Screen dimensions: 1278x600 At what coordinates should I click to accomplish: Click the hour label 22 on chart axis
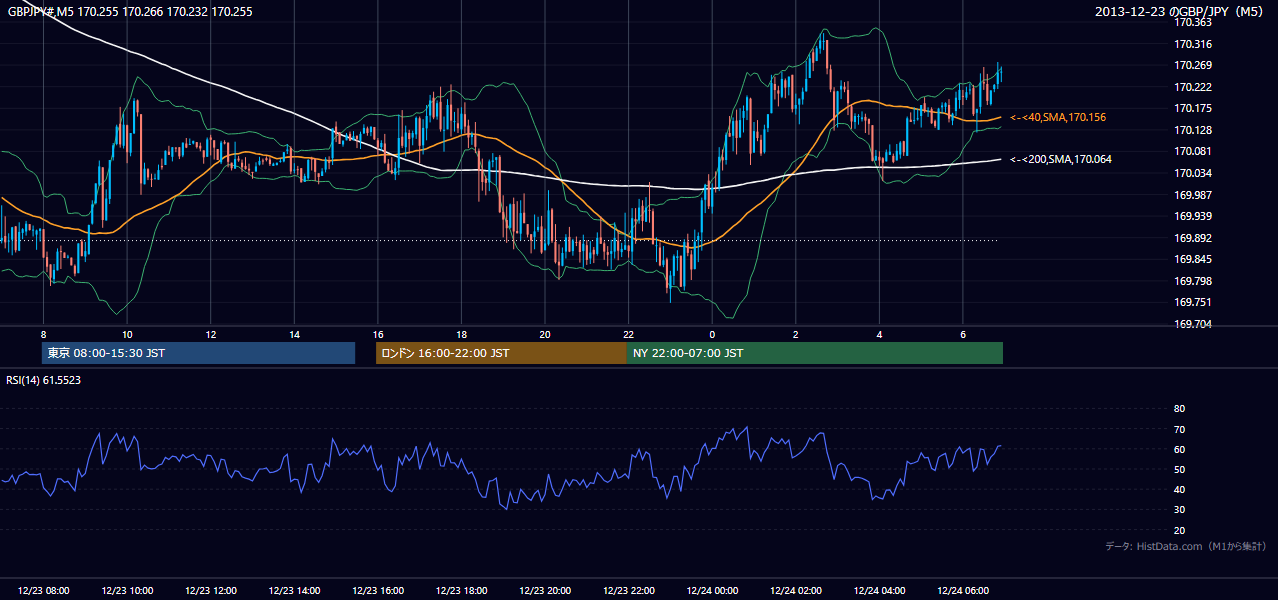(x=628, y=334)
